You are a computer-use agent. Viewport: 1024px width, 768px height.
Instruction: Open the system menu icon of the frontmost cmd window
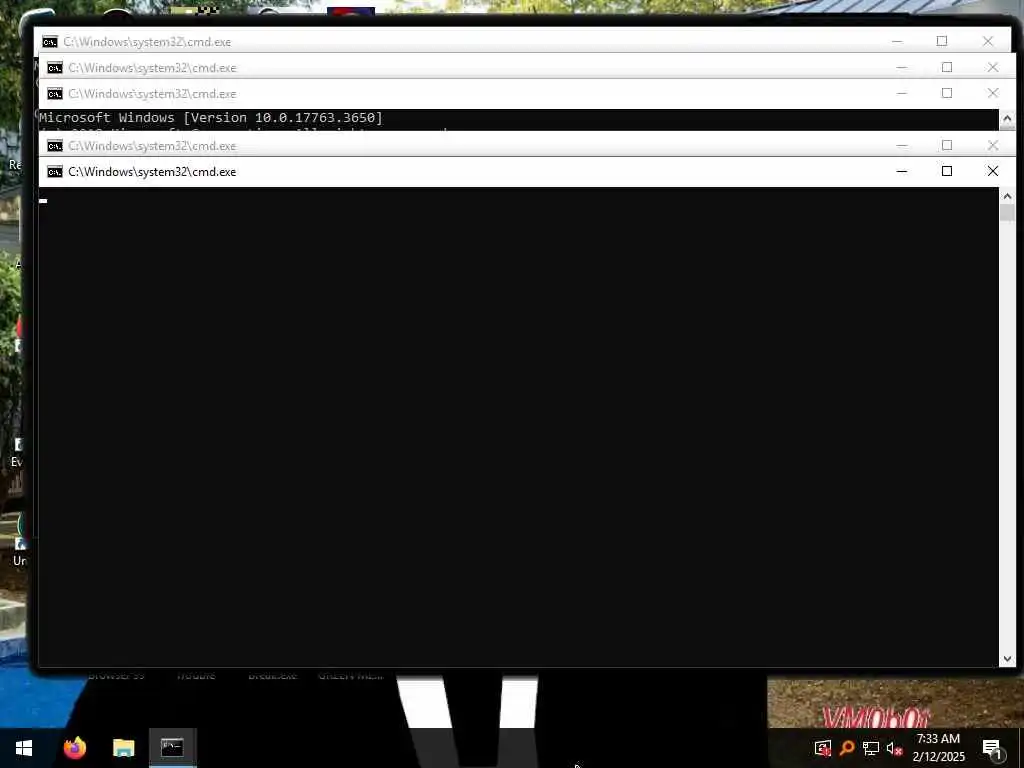(55, 172)
